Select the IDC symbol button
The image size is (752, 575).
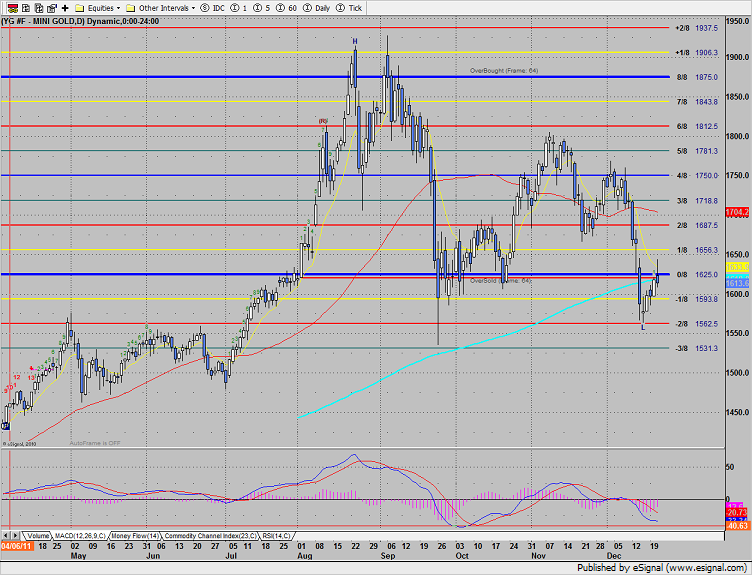click(x=212, y=8)
